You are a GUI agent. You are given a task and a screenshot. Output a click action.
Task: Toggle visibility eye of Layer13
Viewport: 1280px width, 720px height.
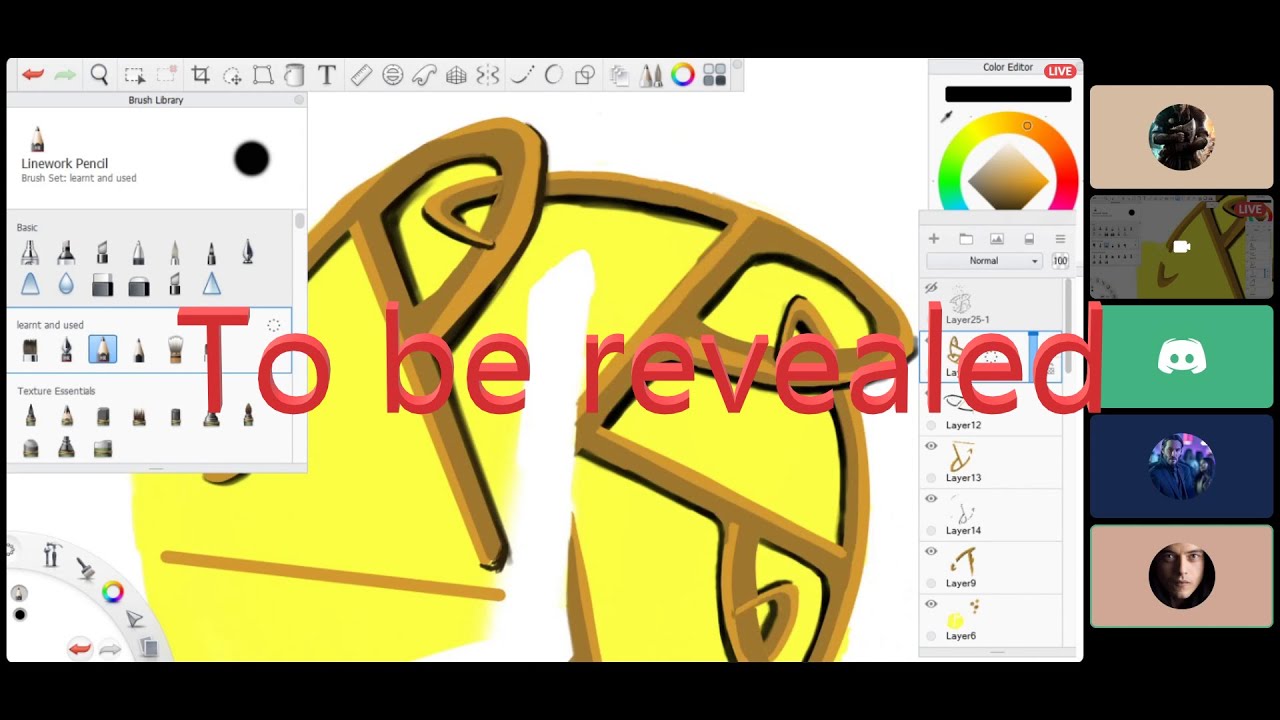click(931, 446)
